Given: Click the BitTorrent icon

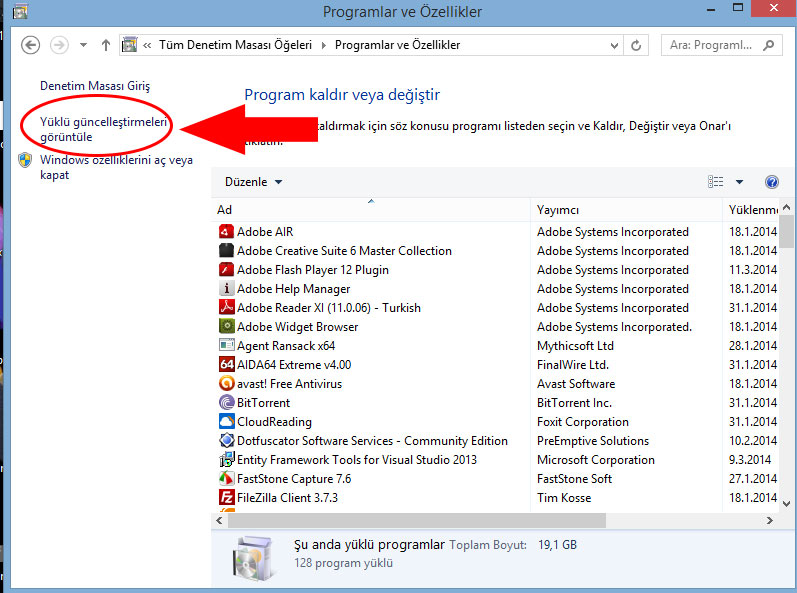Looking at the screenshot, I should tap(226, 402).
